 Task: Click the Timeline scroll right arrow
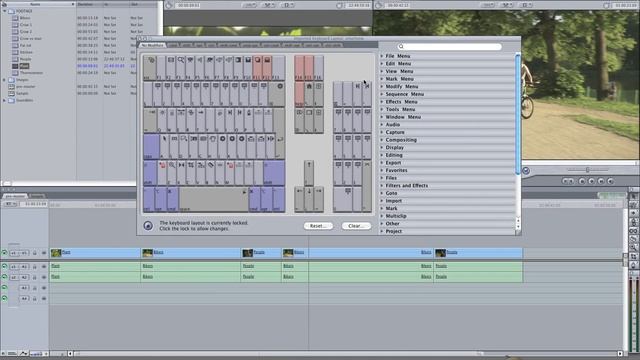click(620, 353)
